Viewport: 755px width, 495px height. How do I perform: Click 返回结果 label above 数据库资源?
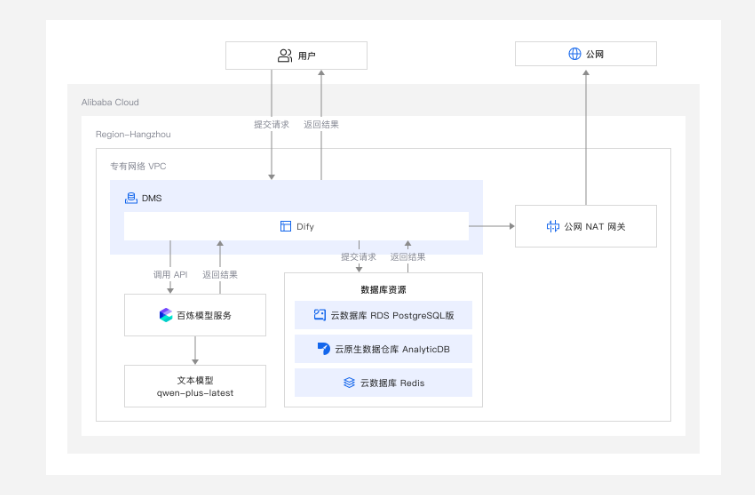click(x=408, y=257)
